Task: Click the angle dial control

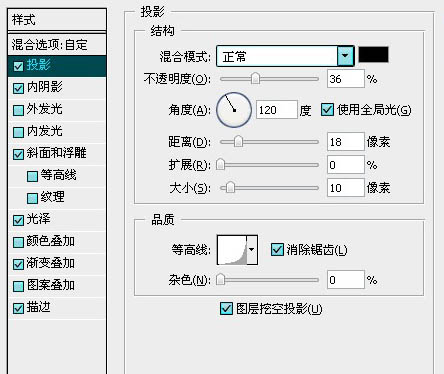Action: pyautogui.click(x=234, y=110)
